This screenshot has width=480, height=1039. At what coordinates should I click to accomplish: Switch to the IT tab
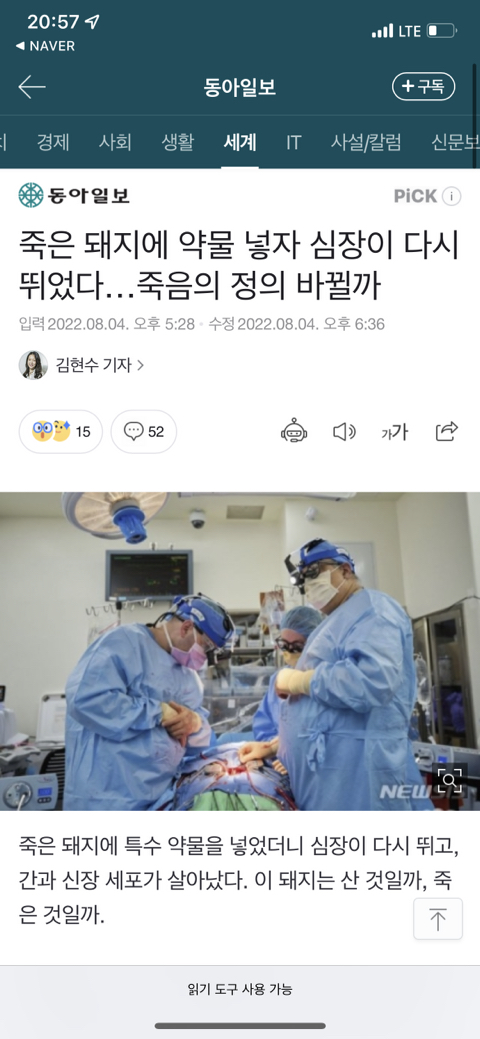pyautogui.click(x=294, y=142)
